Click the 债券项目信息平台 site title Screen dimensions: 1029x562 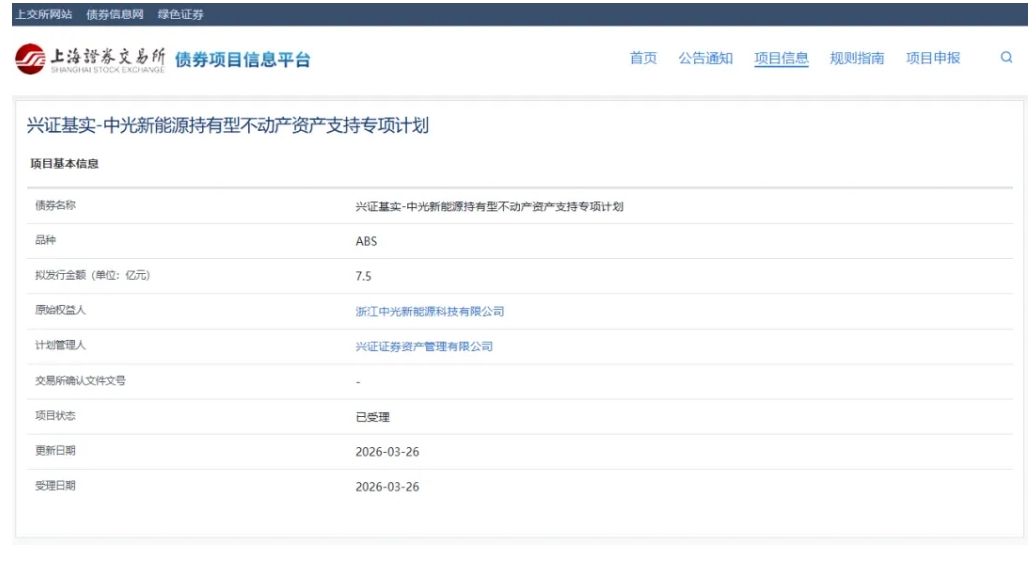pyautogui.click(x=243, y=60)
